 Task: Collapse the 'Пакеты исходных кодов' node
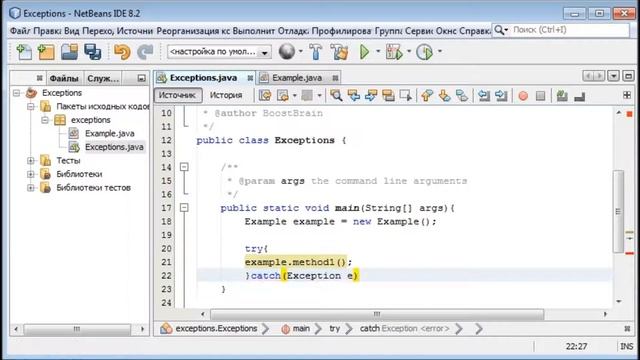tap(31, 107)
